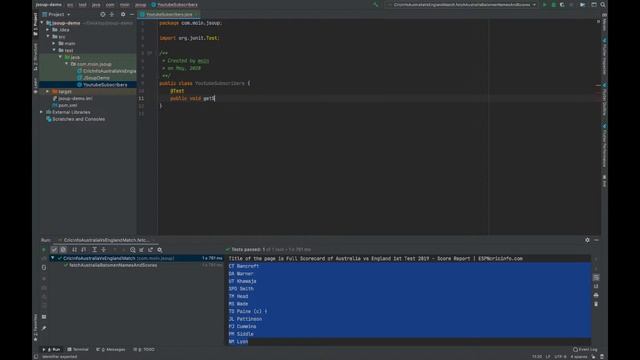
Task: Expand External Libraries node
Action: (x=42, y=112)
